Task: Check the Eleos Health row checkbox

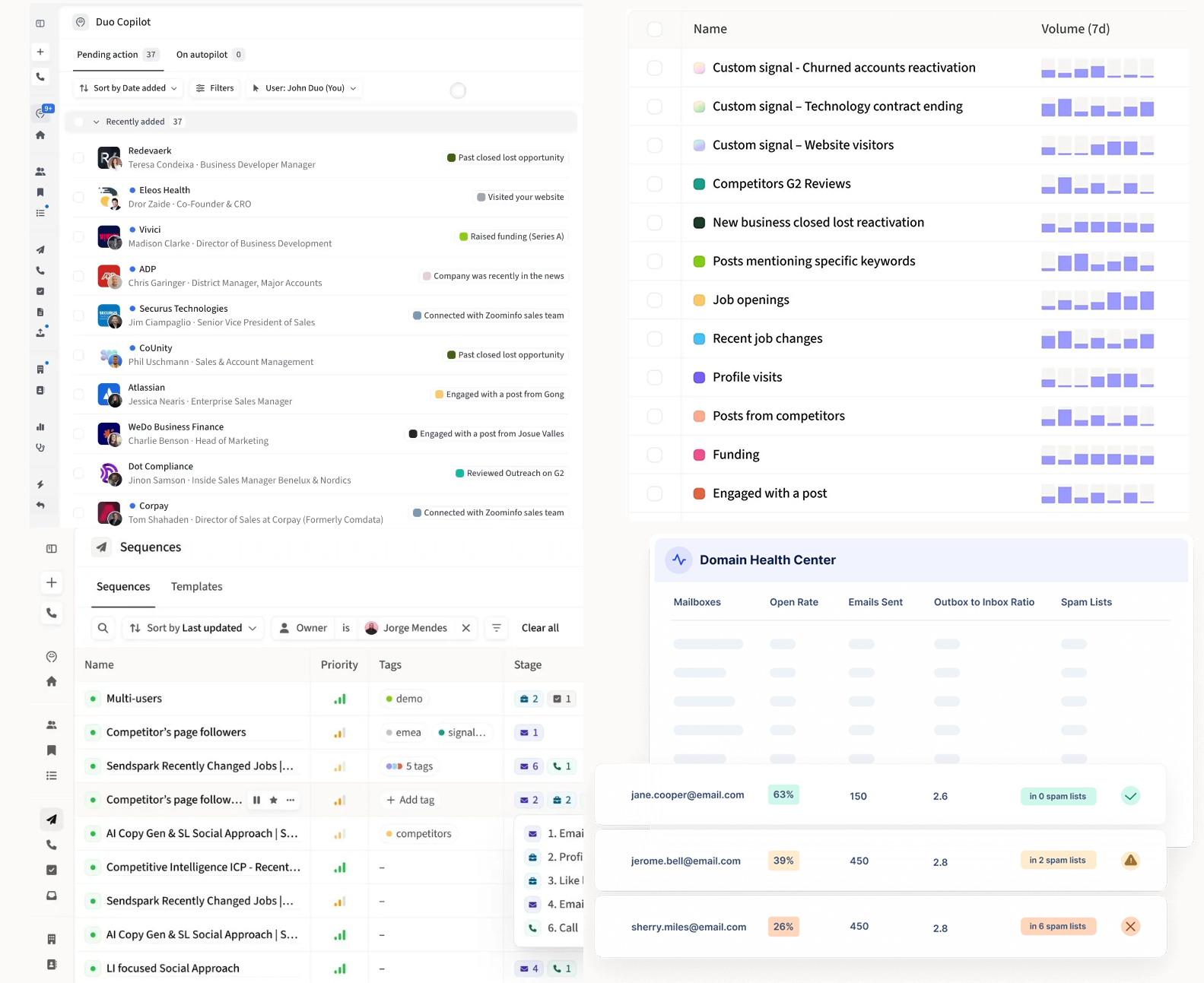Action: tap(78, 197)
